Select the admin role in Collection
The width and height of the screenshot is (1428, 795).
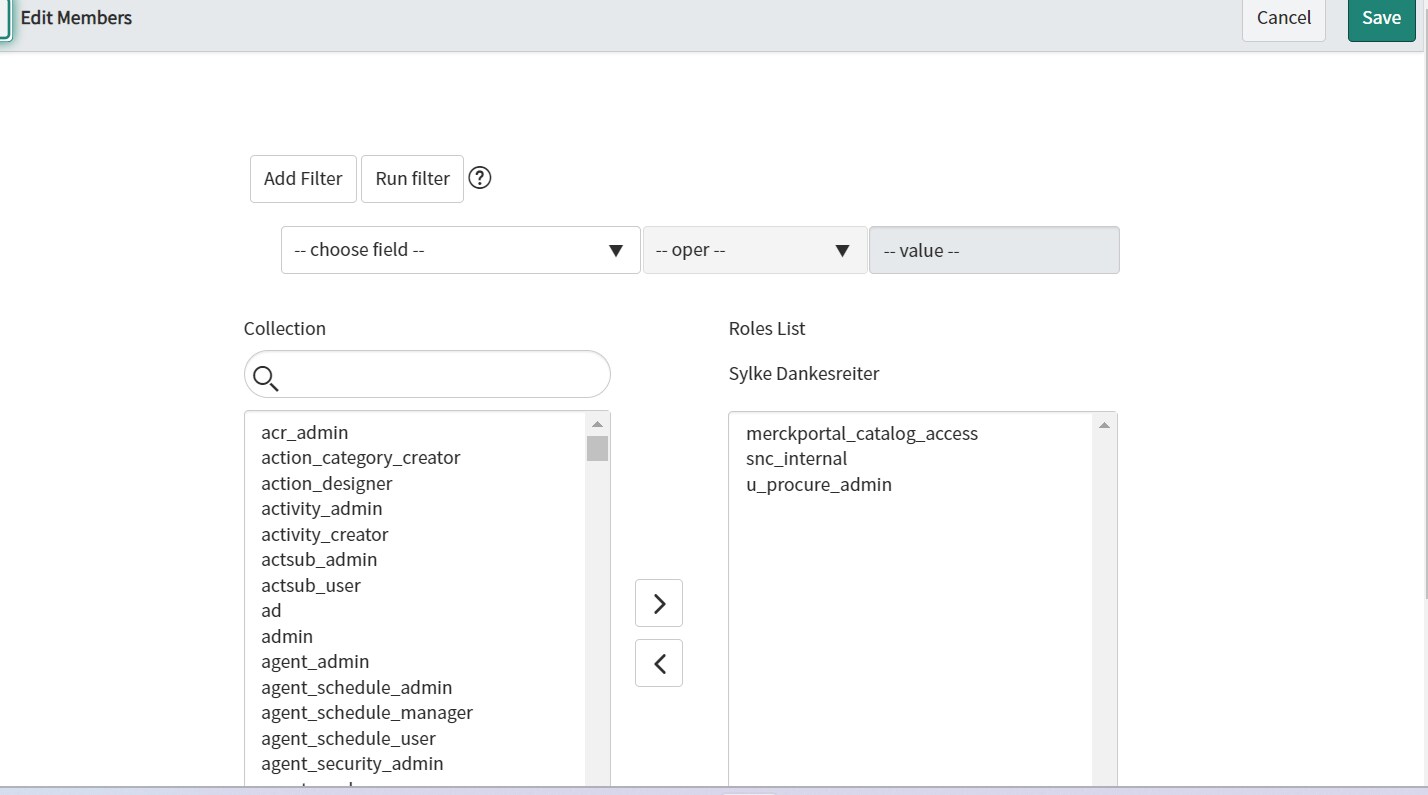pyautogui.click(x=287, y=636)
